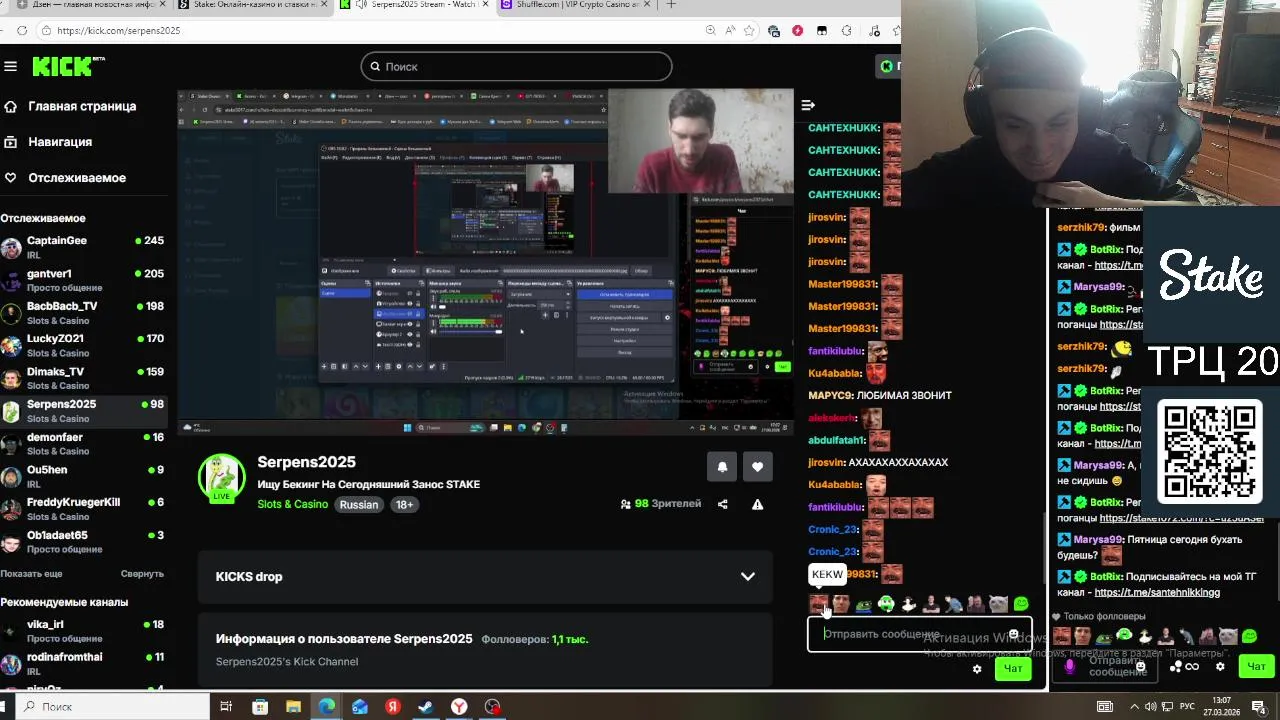Click the green Чат send button
The image size is (1280, 720).
click(1013, 669)
